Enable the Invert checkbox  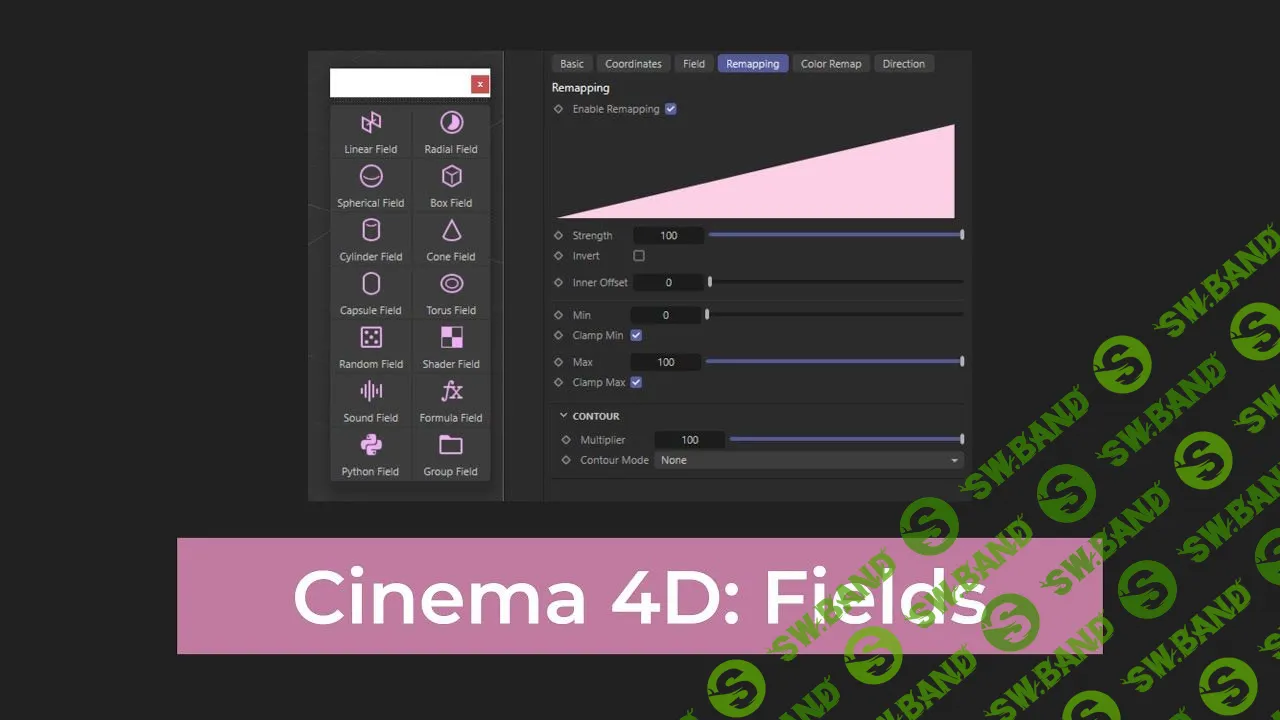(639, 256)
